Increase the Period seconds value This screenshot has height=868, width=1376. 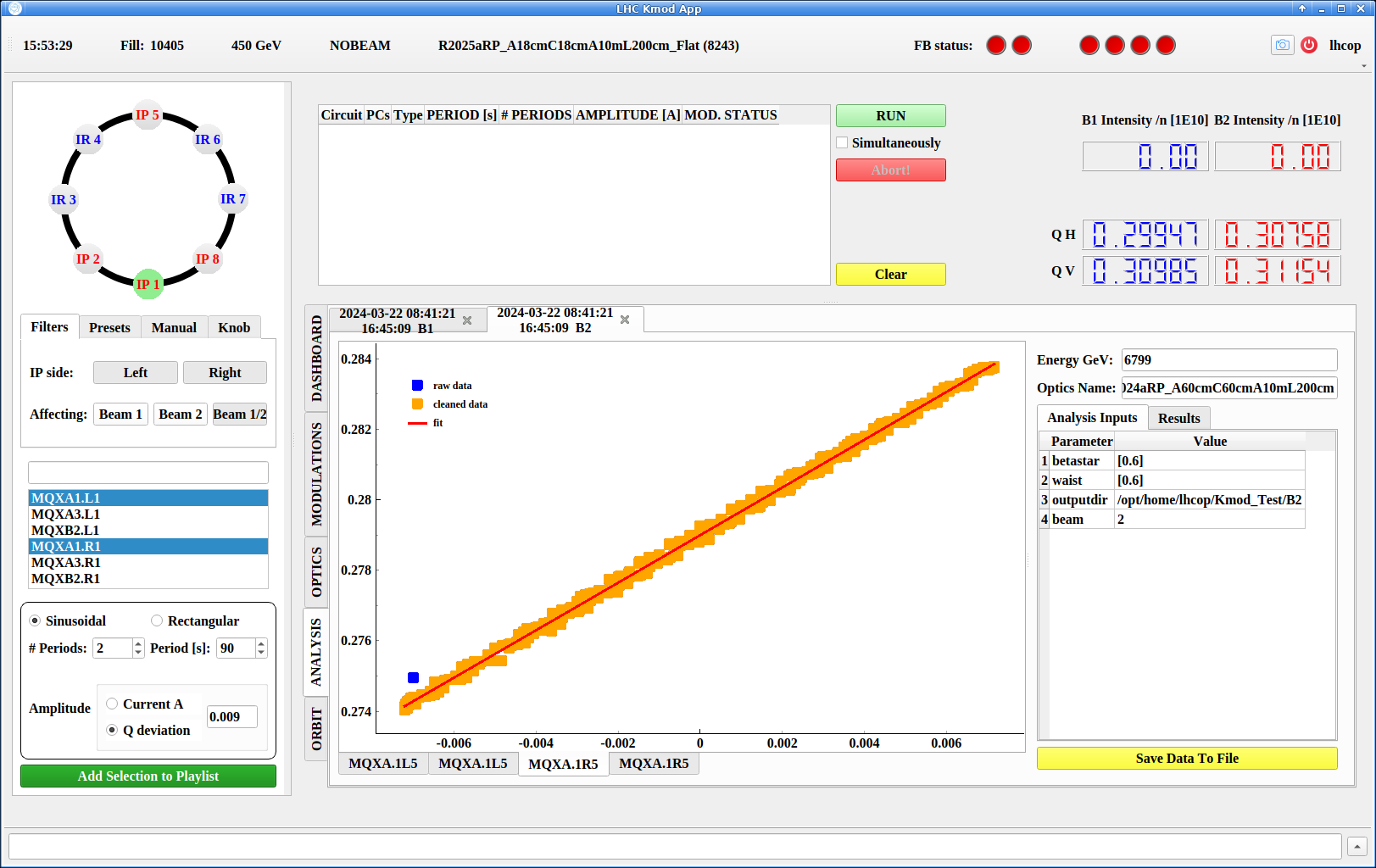[x=261, y=643]
